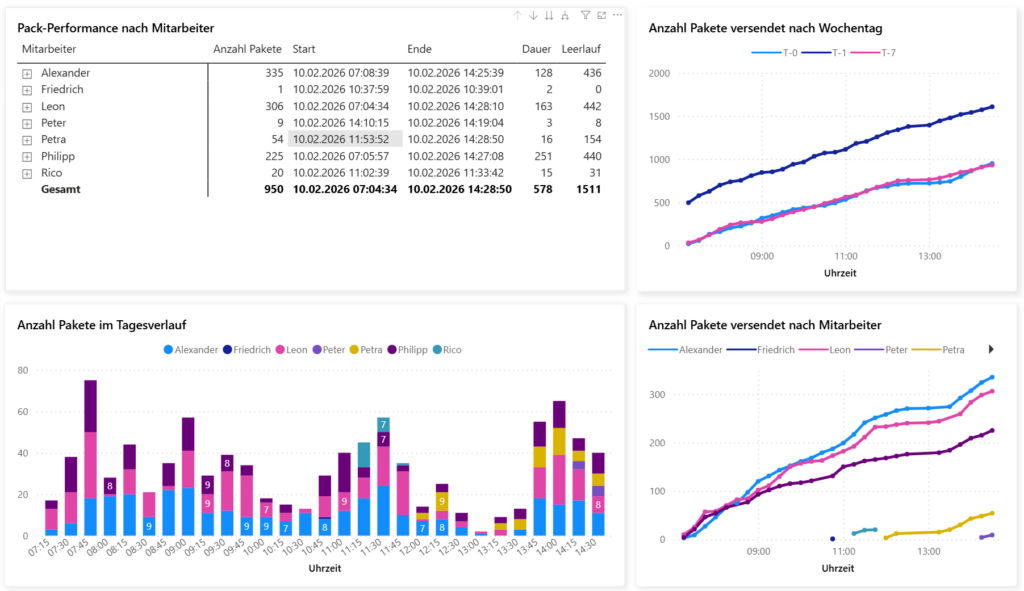The image size is (1024, 591).
Task: Go to next hierarchy level double-arrow icon
Action: point(550,15)
